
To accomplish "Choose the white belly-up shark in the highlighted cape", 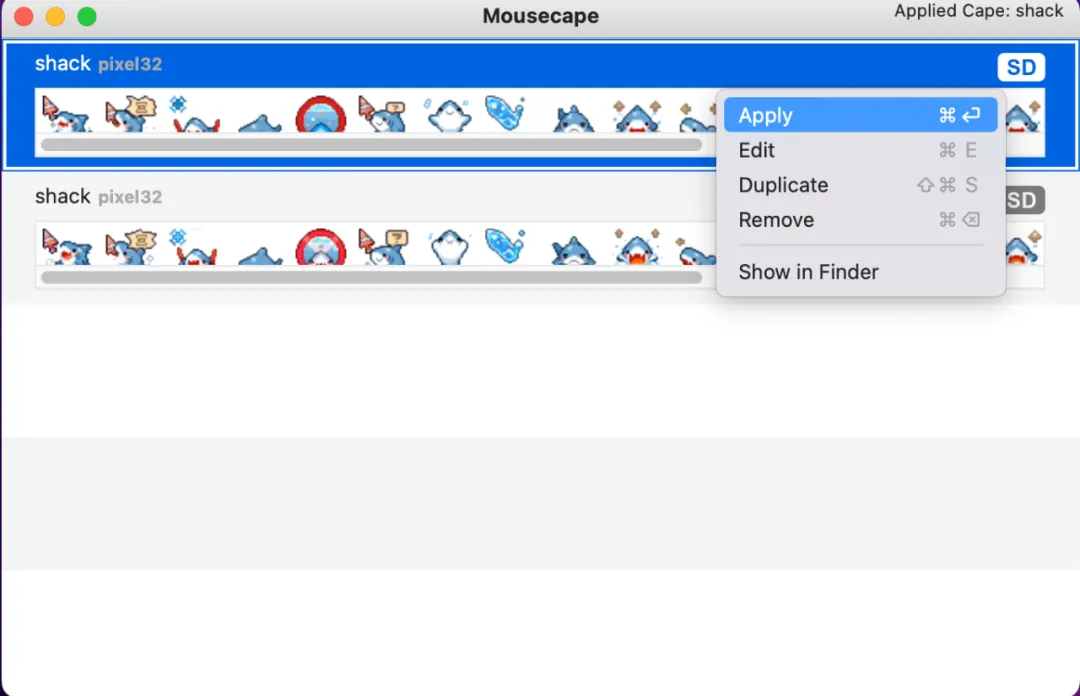I will click(448, 114).
